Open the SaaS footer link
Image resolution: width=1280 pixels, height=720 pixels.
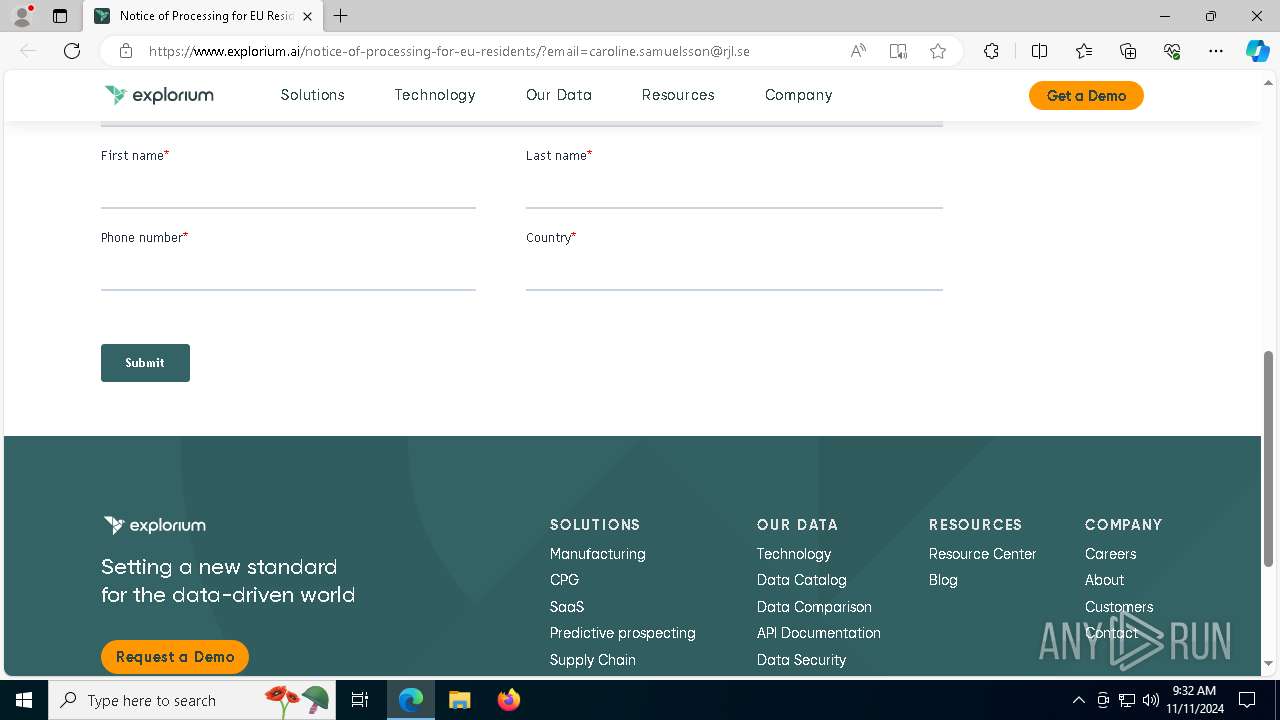pyautogui.click(x=567, y=607)
